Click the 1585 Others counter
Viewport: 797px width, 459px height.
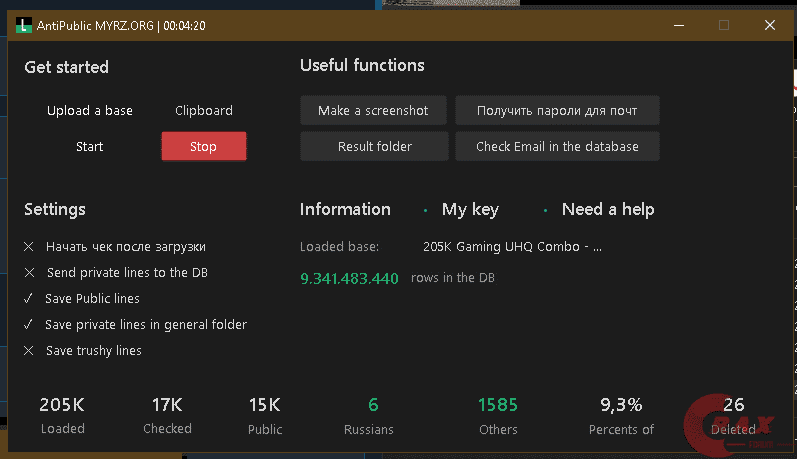(498, 416)
